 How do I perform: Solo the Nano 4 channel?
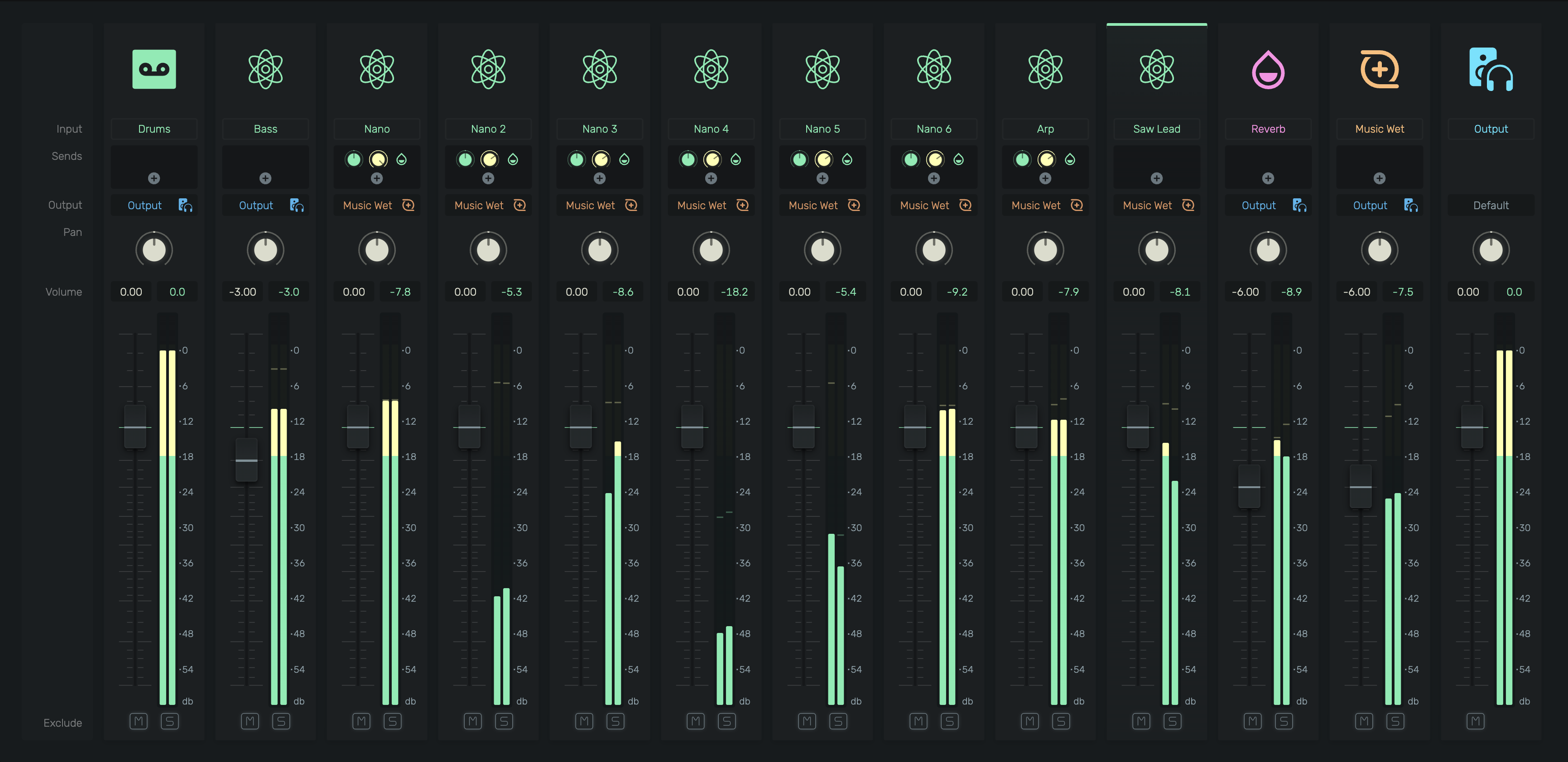click(727, 721)
